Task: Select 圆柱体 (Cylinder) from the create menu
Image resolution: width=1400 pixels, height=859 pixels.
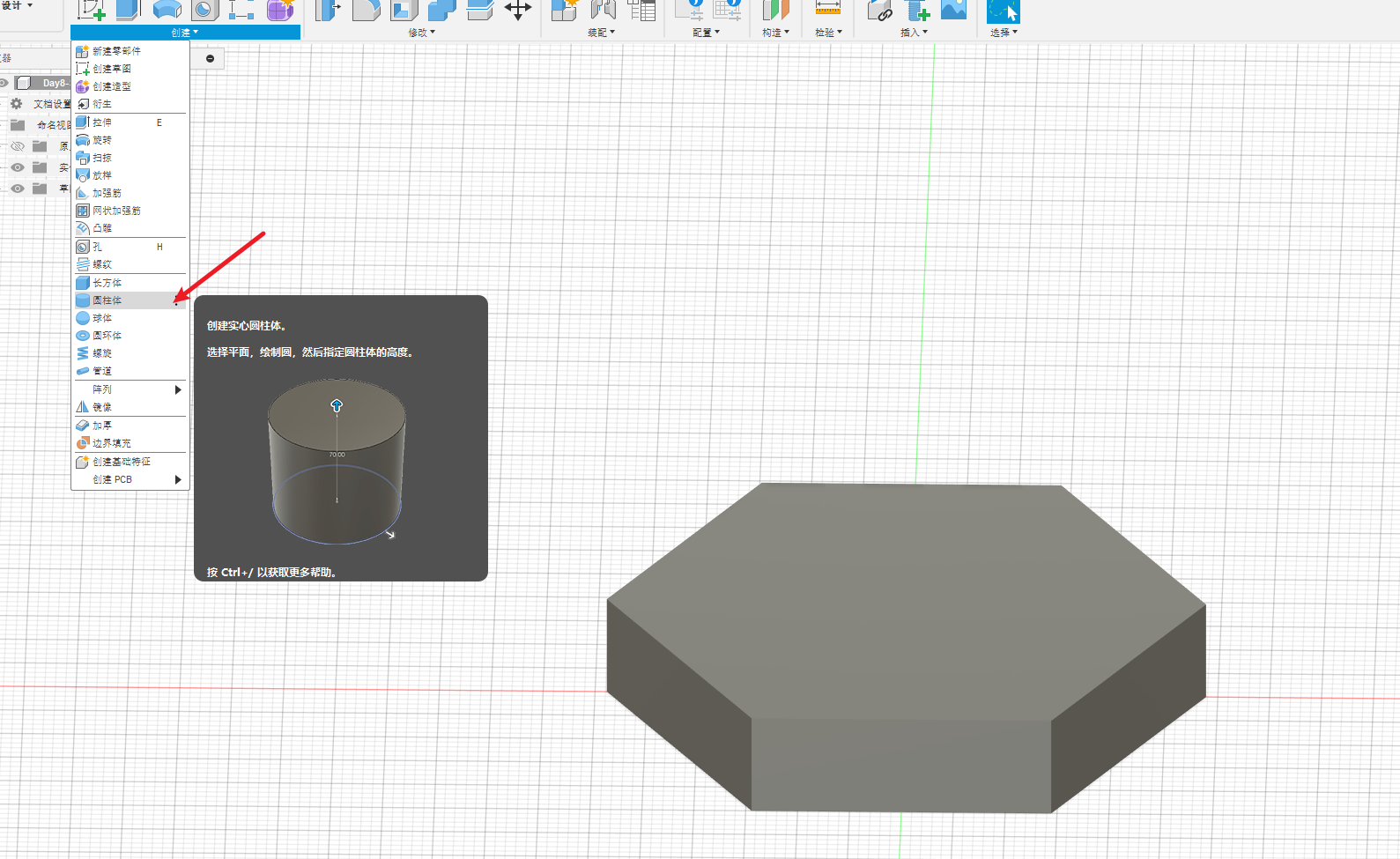Action: 107,300
